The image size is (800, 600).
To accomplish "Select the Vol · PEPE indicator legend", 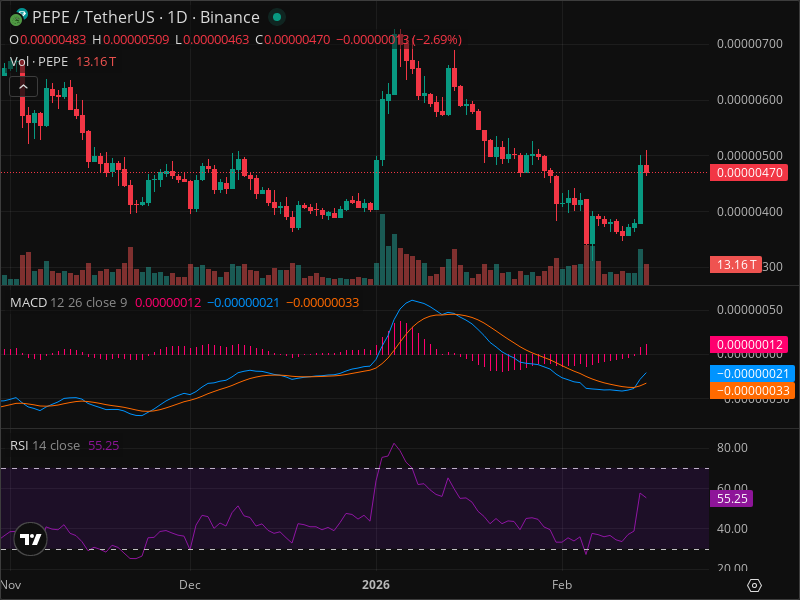I will 39,62.
